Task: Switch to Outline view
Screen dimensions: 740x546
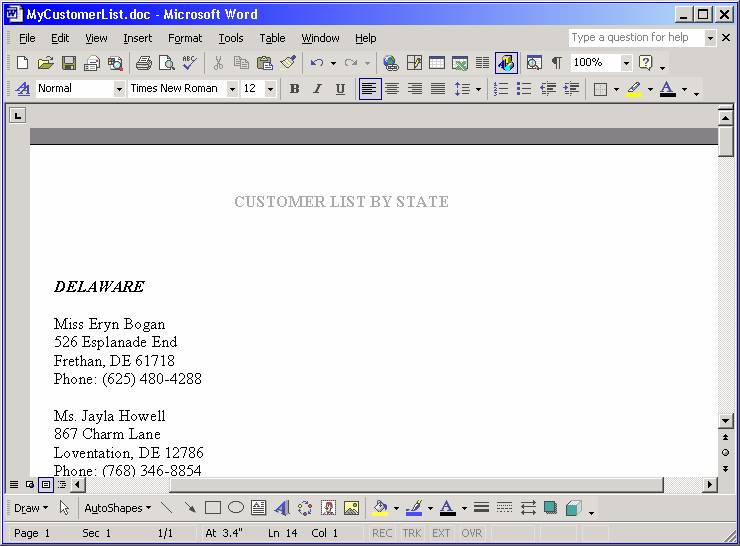Action: [62, 485]
